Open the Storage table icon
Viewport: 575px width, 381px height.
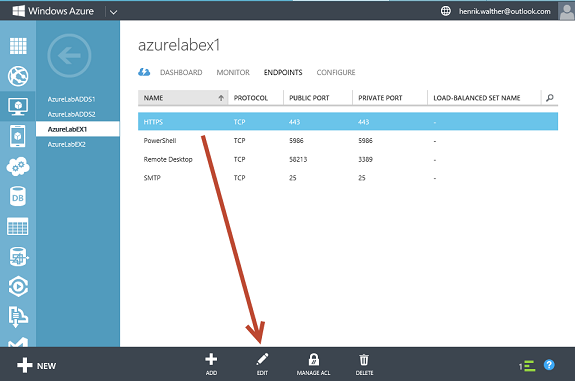[18, 226]
